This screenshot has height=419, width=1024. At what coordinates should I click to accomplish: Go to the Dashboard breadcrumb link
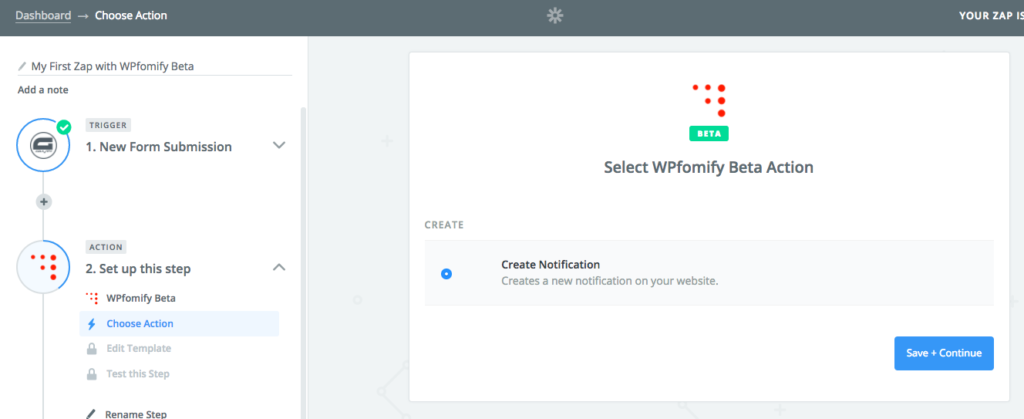[43, 15]
